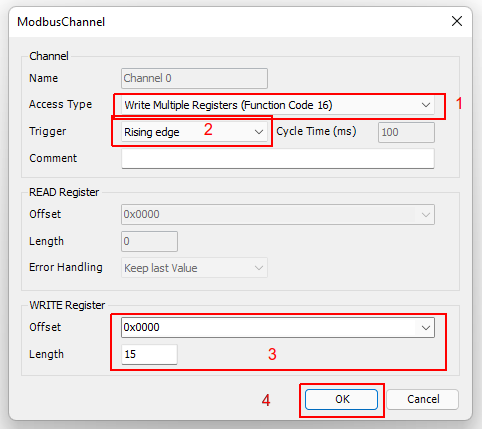Click the Name field containing Channel 0

[194, 78]
